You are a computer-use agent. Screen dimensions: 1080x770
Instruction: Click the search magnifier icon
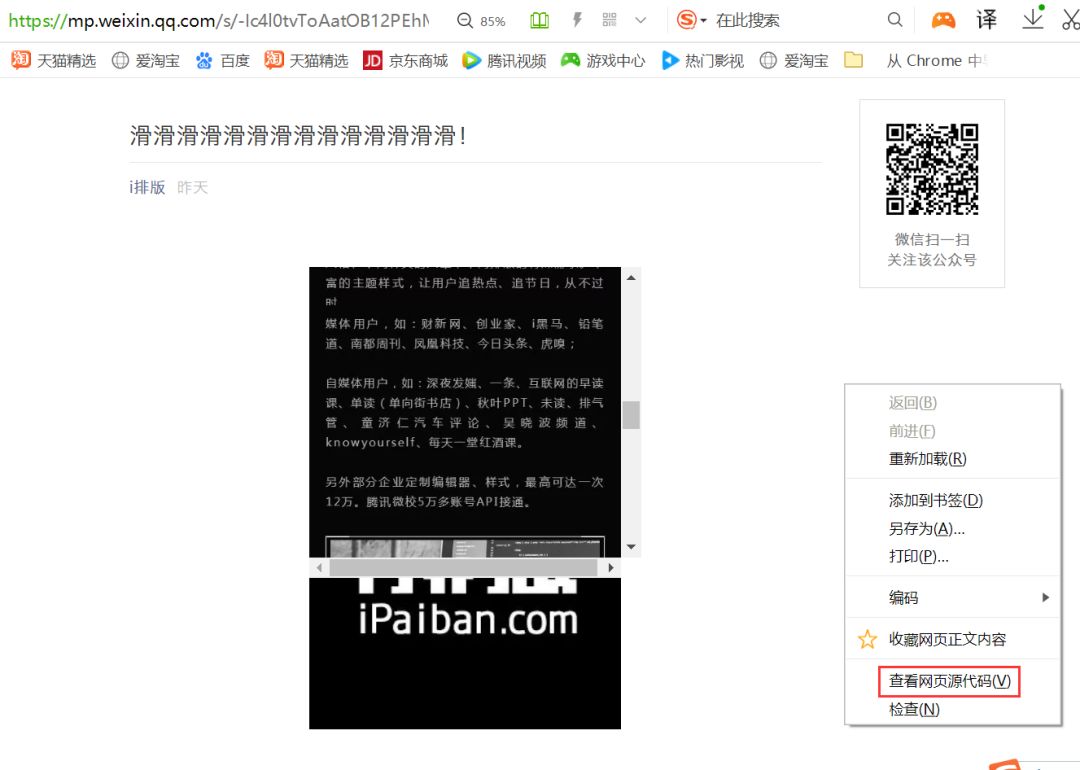[895, 20]
